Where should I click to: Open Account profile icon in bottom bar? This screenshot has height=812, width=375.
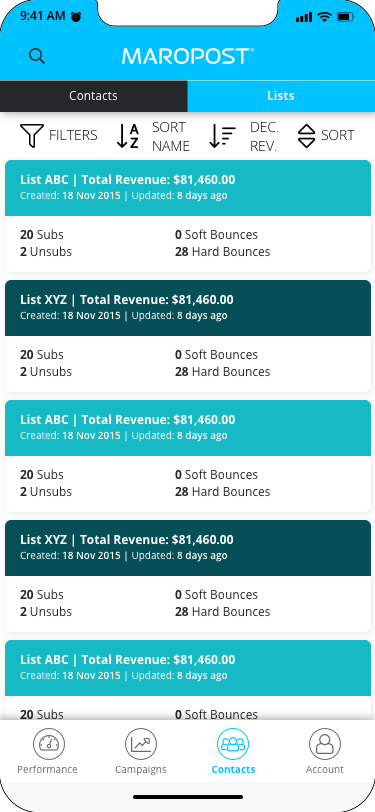pos(325,744)
